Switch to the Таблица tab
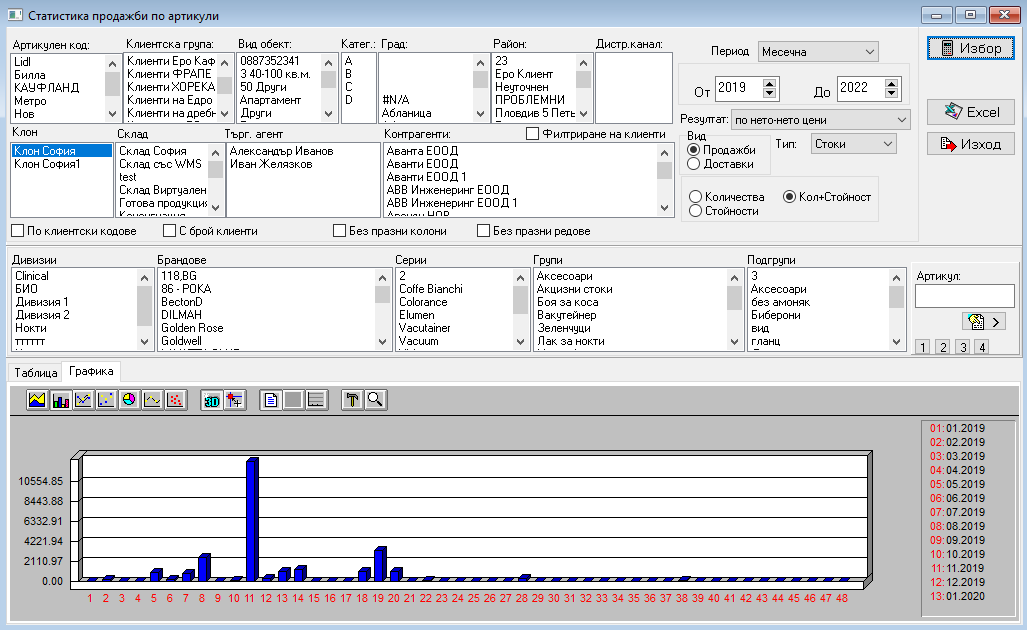This screenshot has width=1027, height=630. (x=35, y=373)
